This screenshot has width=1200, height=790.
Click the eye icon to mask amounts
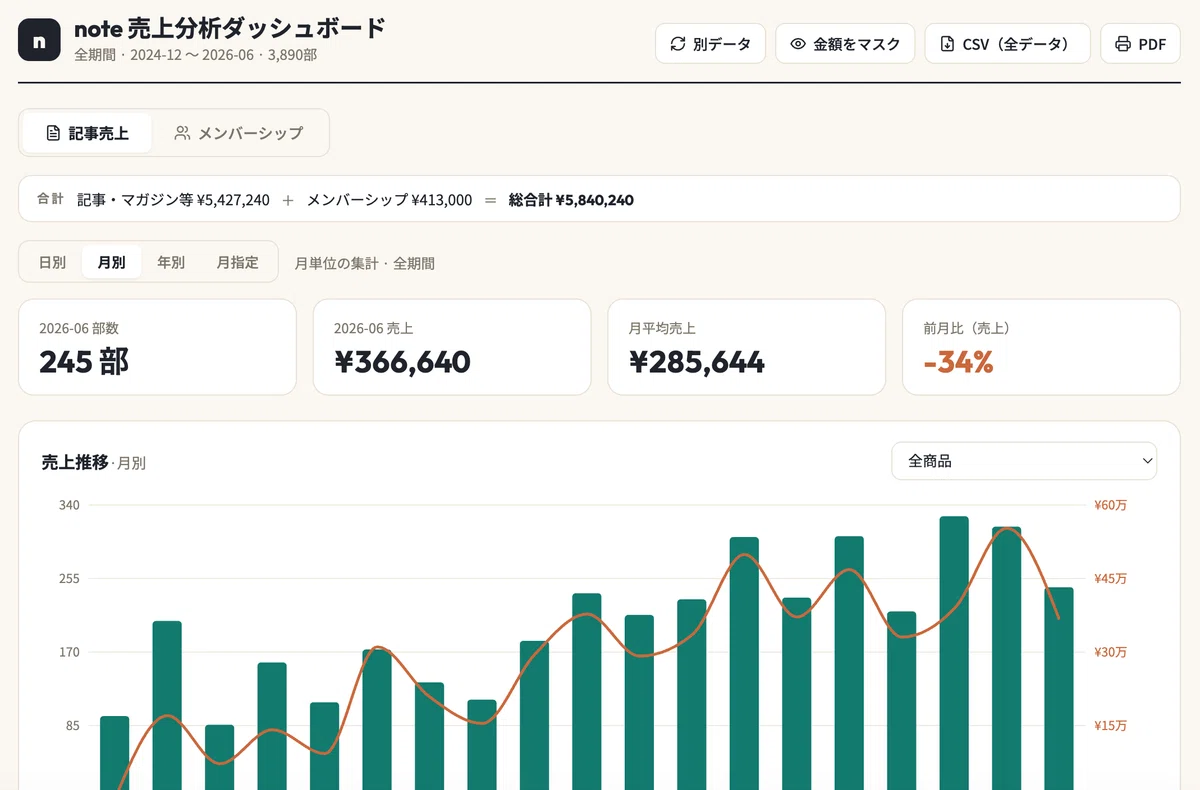pyautogui.click(x=798, y=44)
